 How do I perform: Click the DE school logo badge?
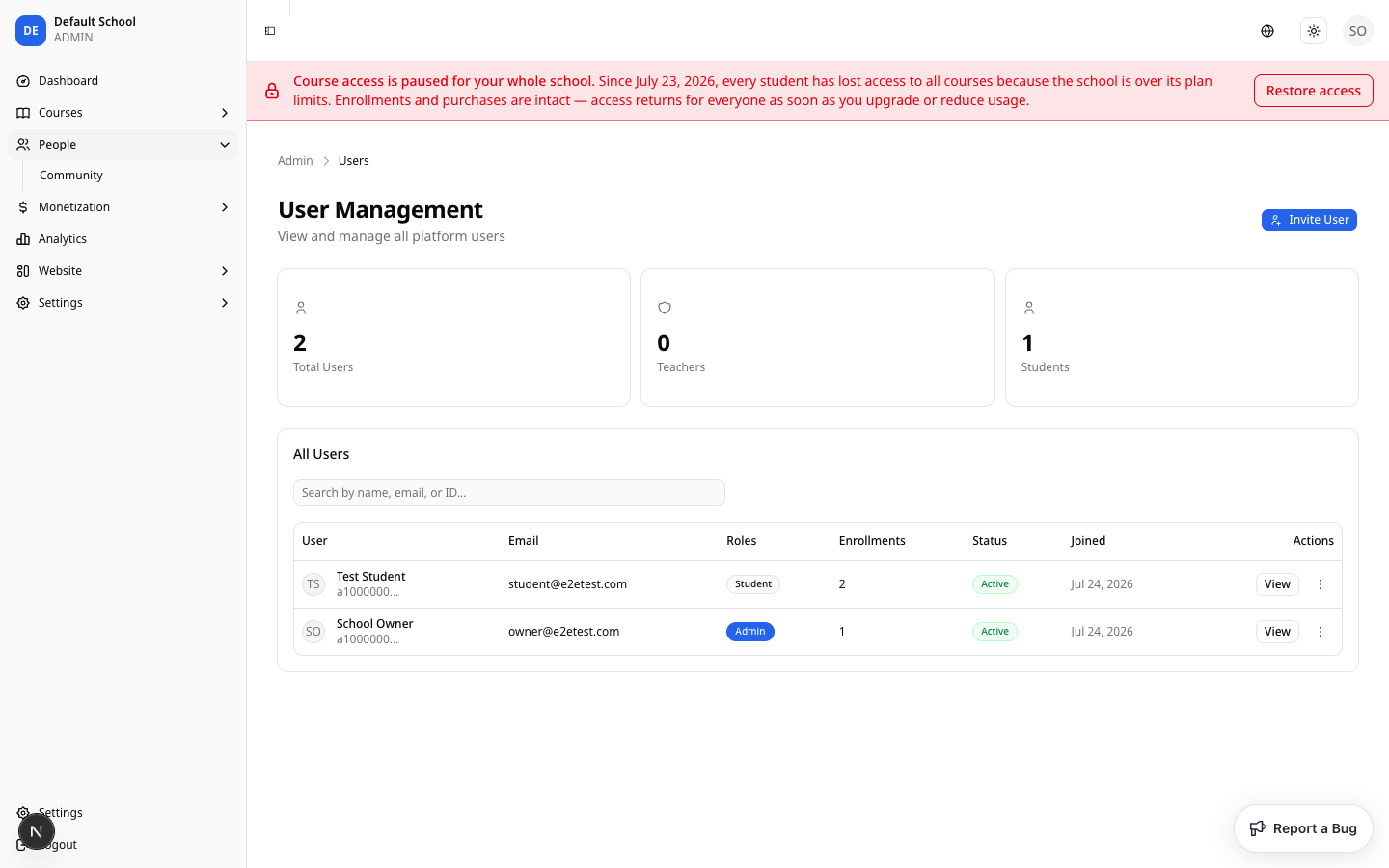[x=31, y=31]
